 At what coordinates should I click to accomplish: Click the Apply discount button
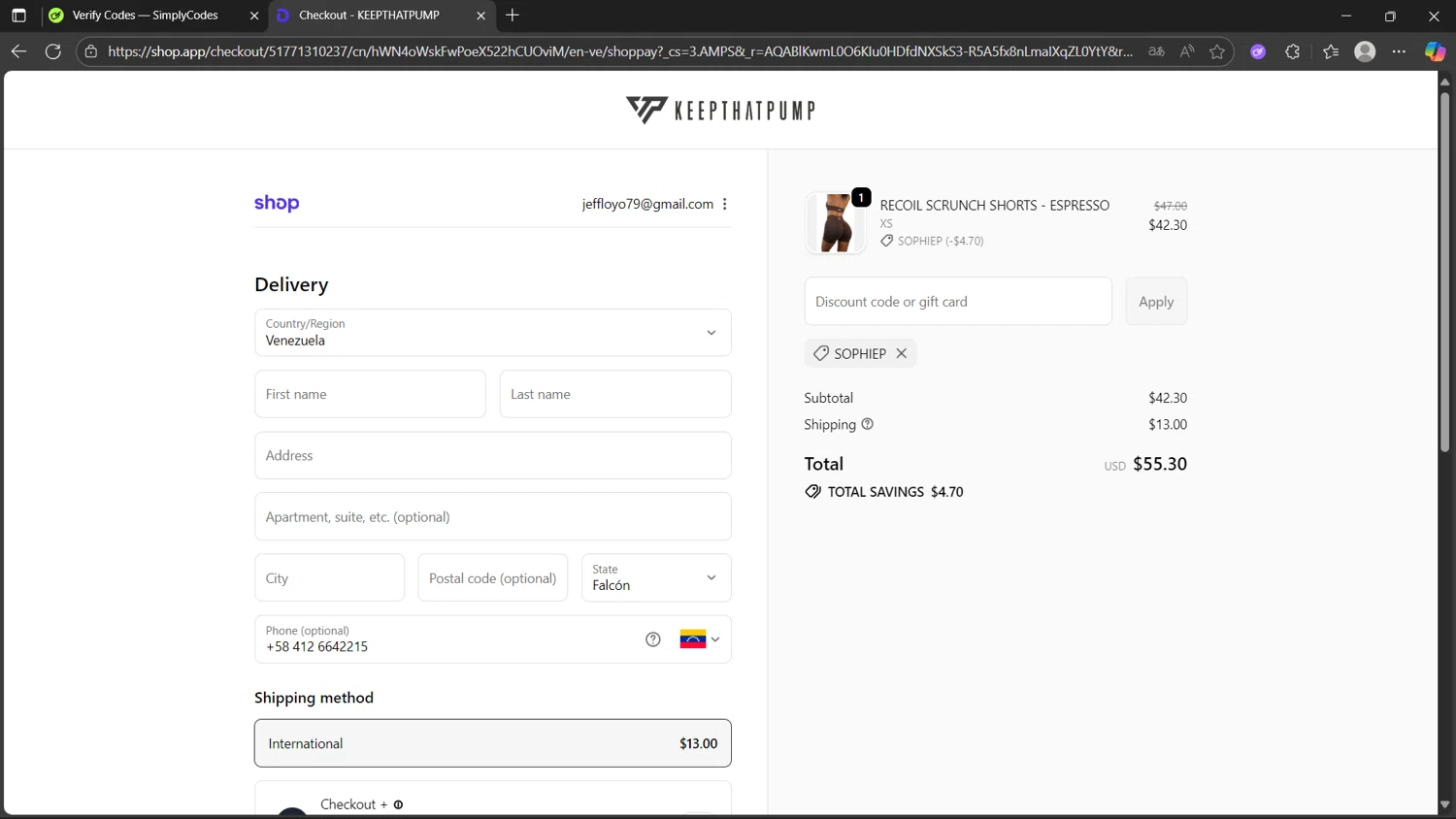pos(1156,301)
